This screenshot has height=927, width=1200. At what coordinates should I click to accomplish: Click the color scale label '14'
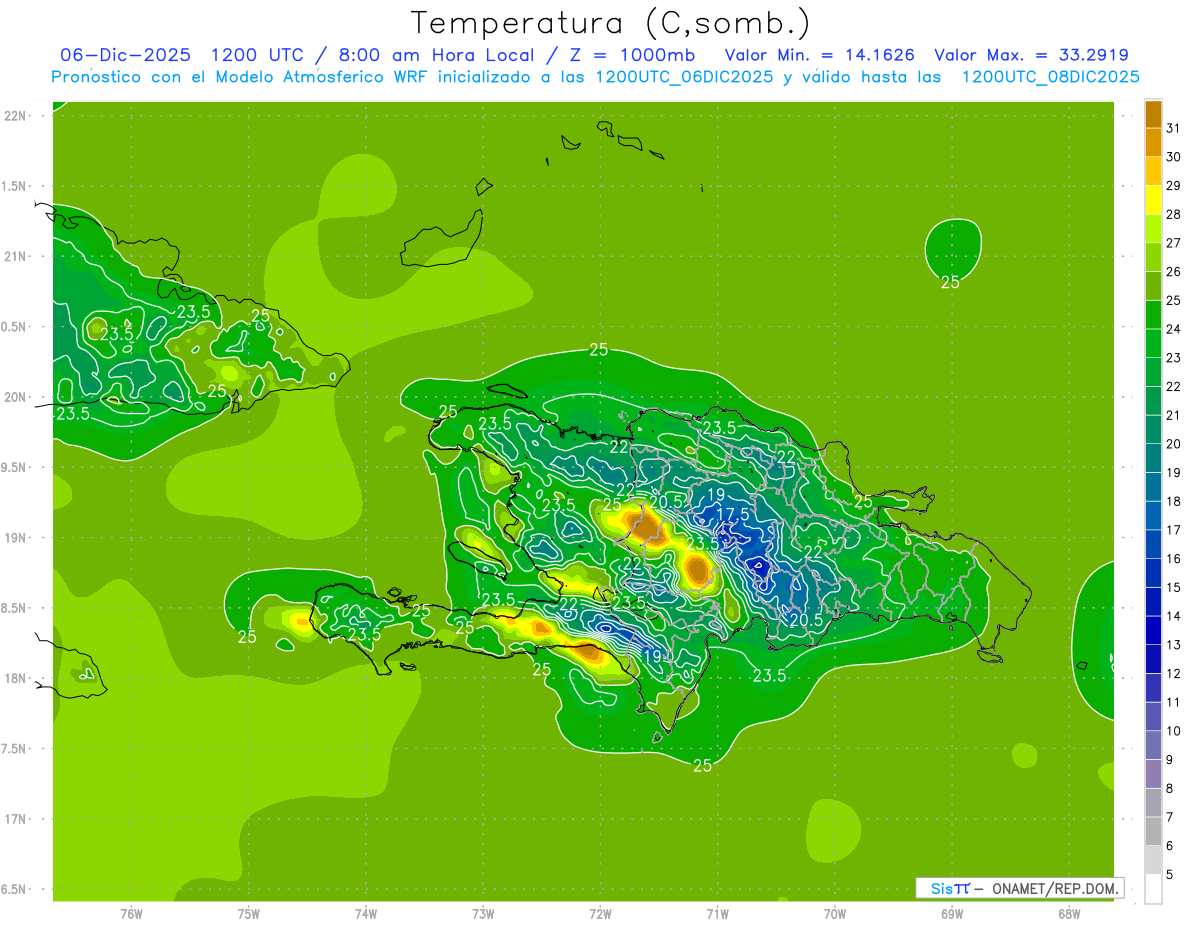click(1173, 616)
